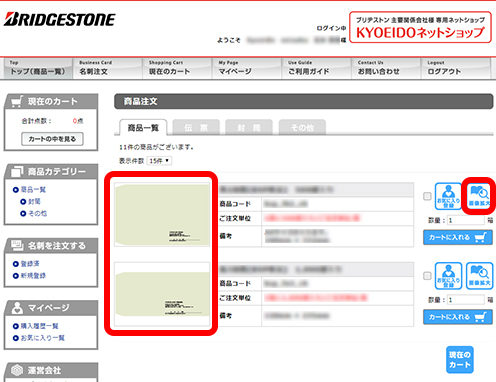Viewport: 496px width, 382px height.
Task: Tick the second product's checkbox
Action: [427, 276]
